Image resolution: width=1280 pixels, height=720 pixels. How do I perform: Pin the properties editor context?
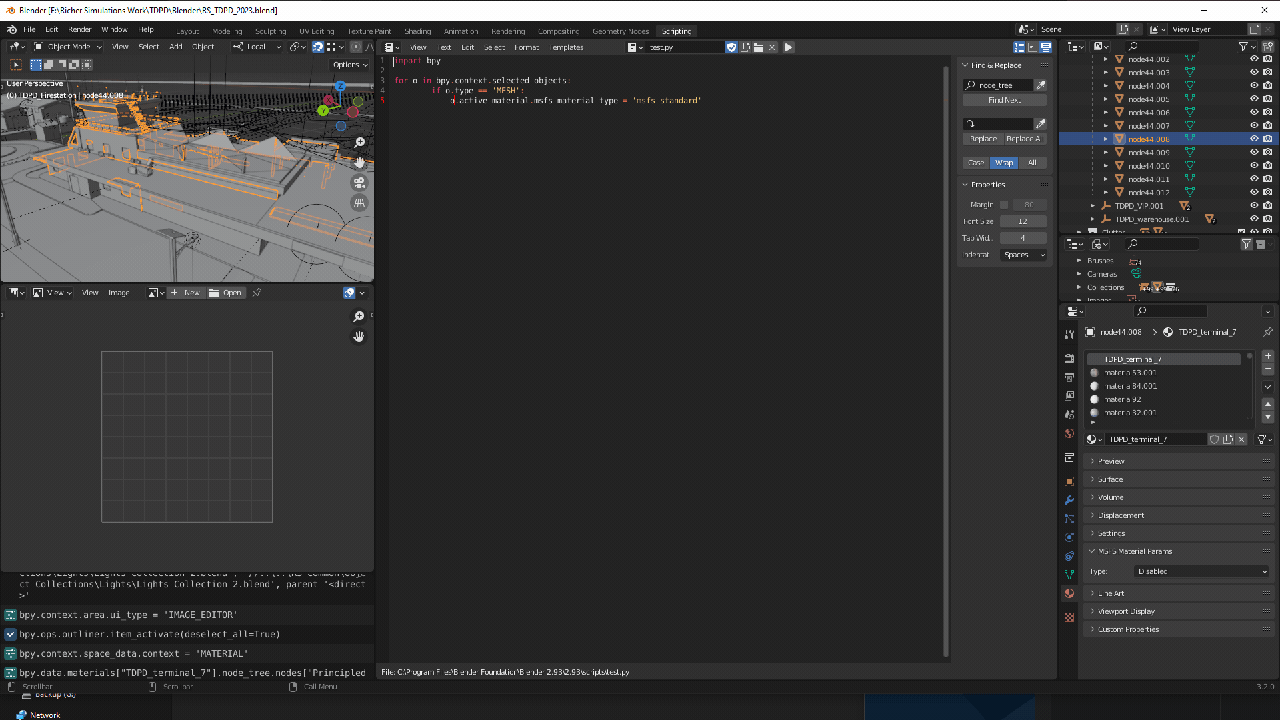pos(1268,332)
